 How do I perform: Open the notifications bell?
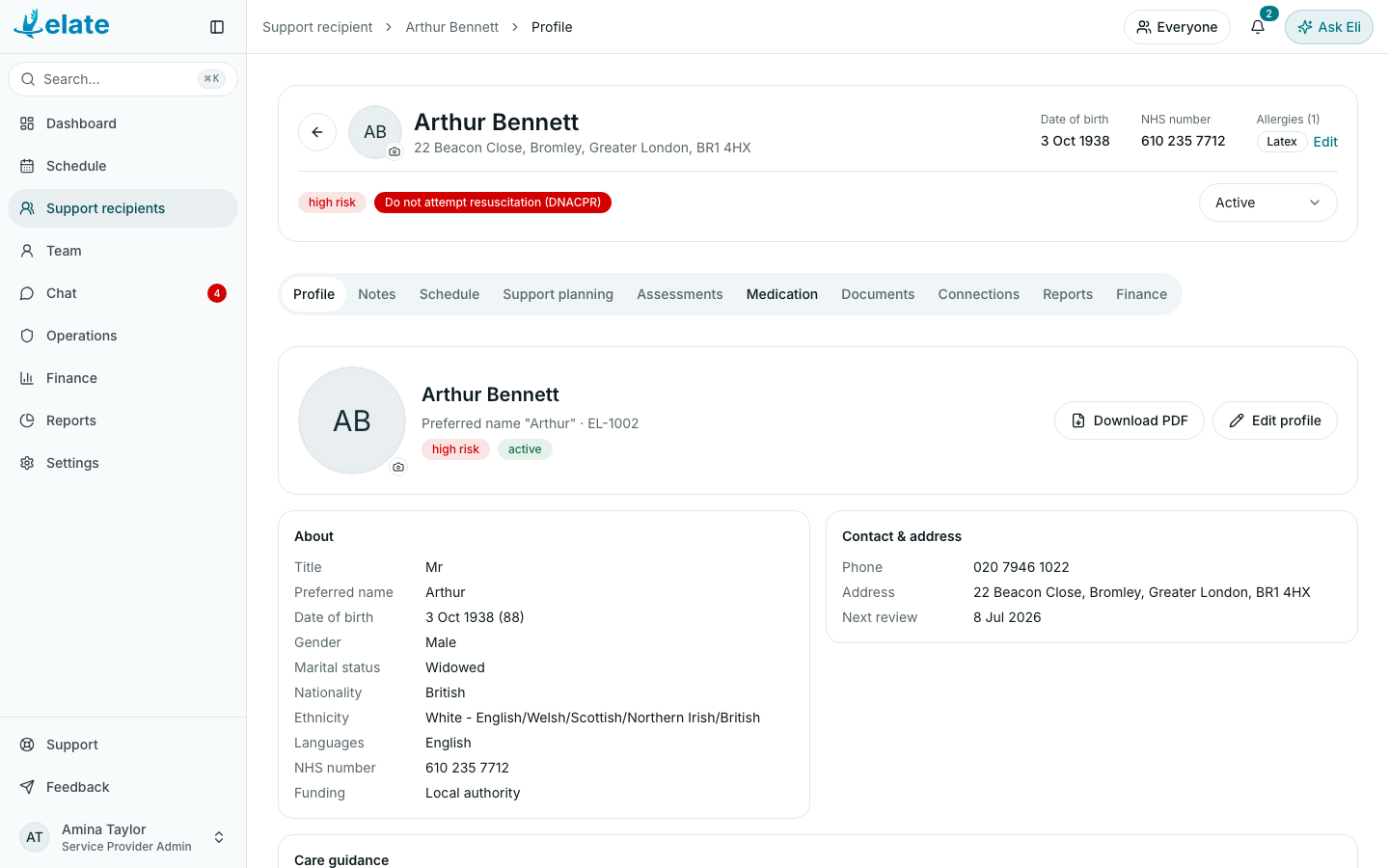pos(1258,27)
